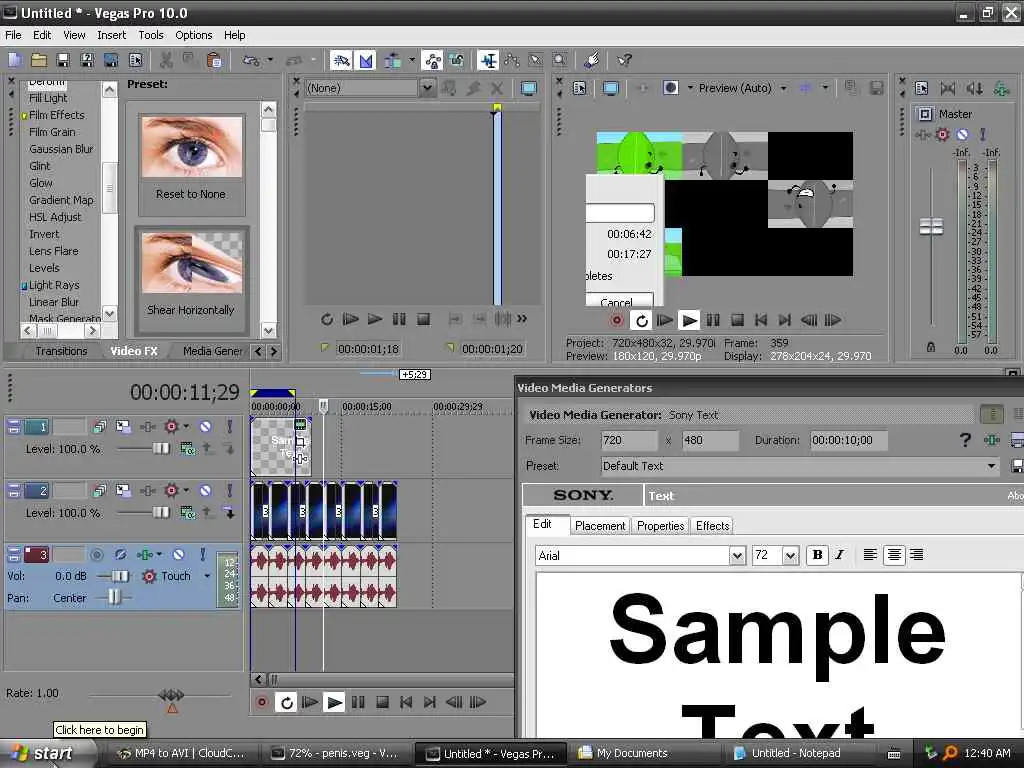Screen dimensions: 1024x768
Task: Open the trimmer (None) dropdown
Action: 426,88
